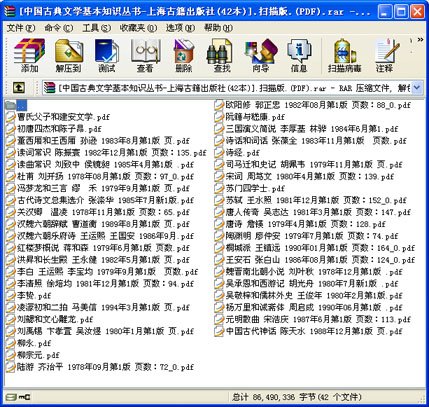The image size is (429, 407).
Task: Select the 唐人传奇 吴志达 file
Action: pyautogui.click(x=313, y=212)
